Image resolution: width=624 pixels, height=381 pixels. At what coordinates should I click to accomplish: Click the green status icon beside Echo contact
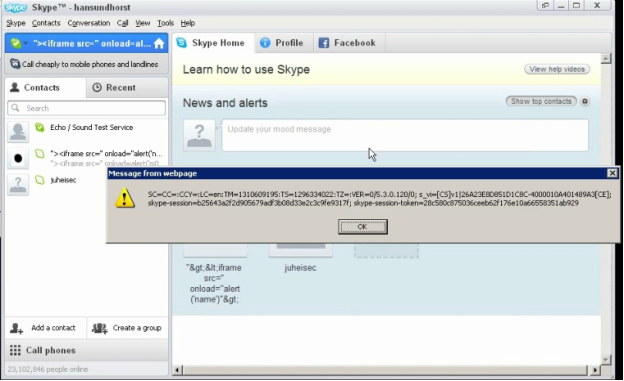39,127
